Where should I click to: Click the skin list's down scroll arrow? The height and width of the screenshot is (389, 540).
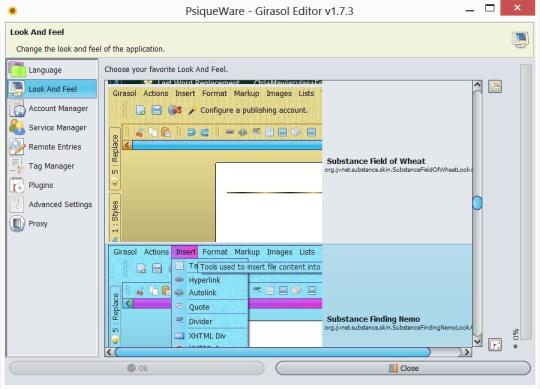[477, 342]
